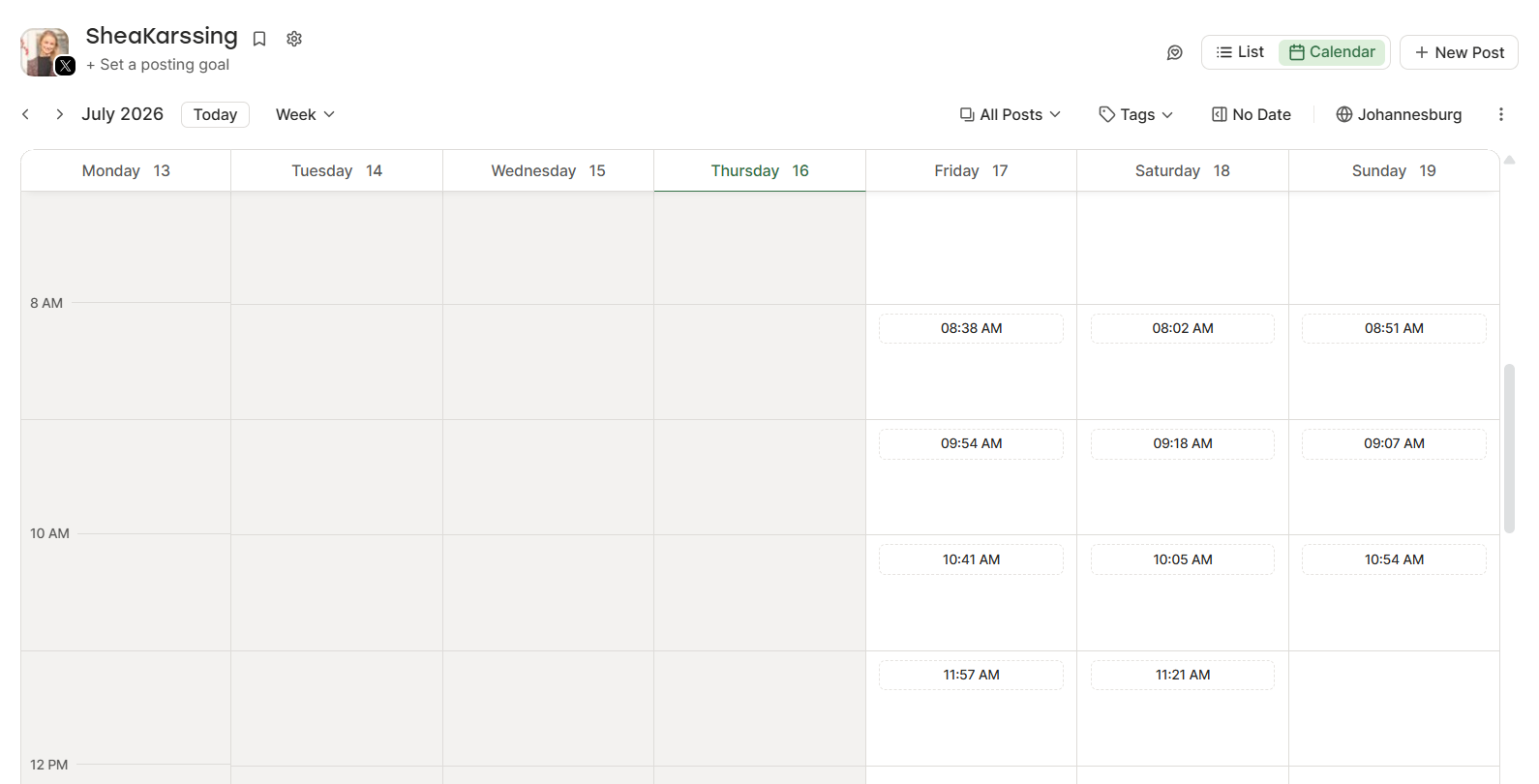The width and height of the screenshot is (1539, 784).
Task: Open the comments chat bubble icon
Action: 1175,52
